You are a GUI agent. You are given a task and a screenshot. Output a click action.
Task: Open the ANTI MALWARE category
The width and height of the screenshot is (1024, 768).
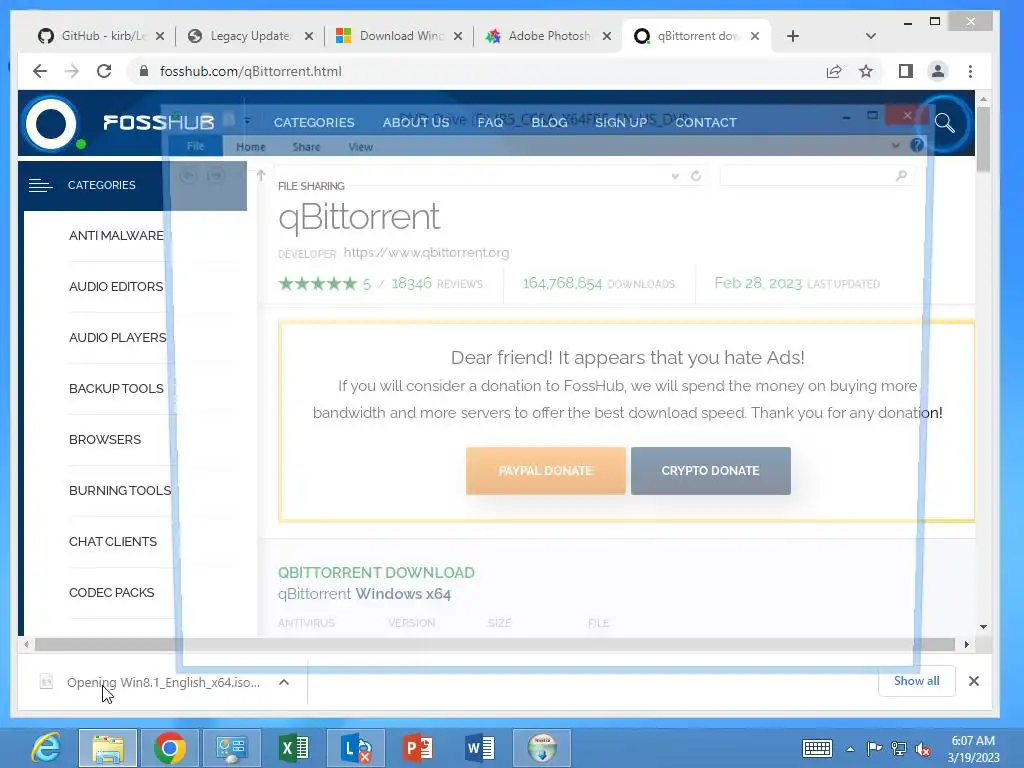tap(116, 236)
